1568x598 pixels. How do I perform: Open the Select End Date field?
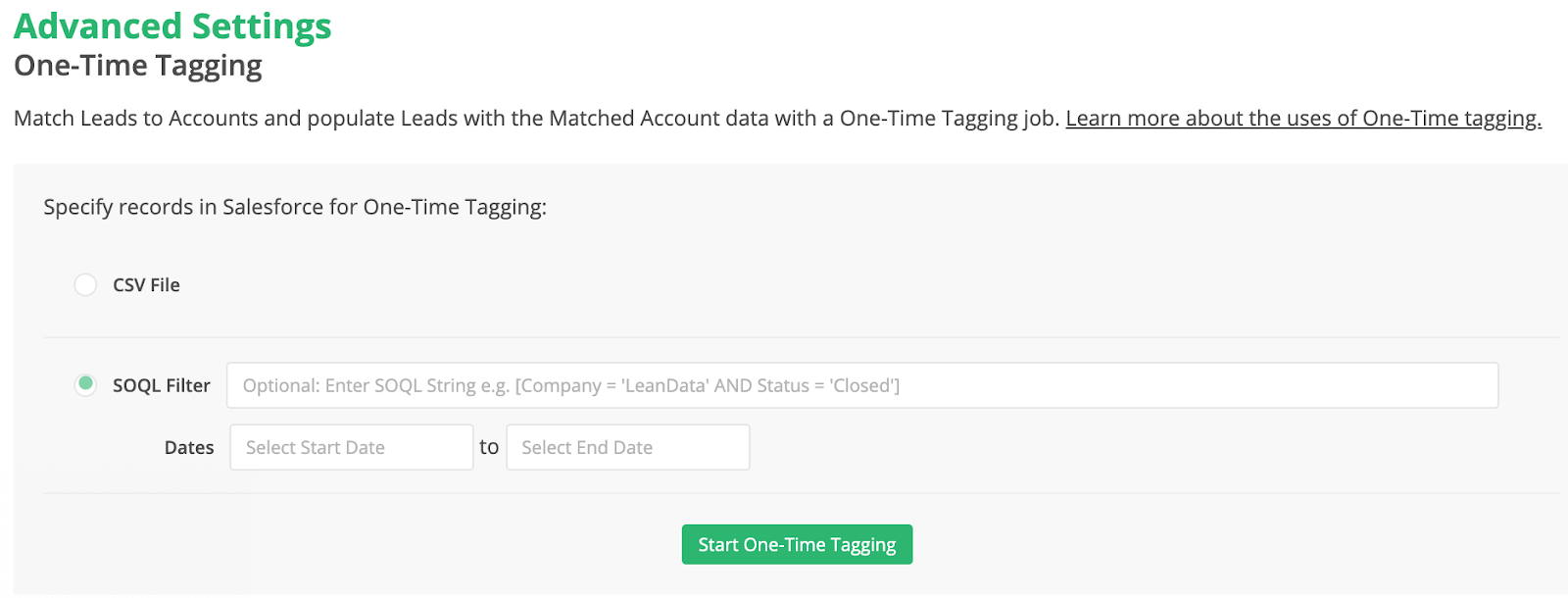628,447
